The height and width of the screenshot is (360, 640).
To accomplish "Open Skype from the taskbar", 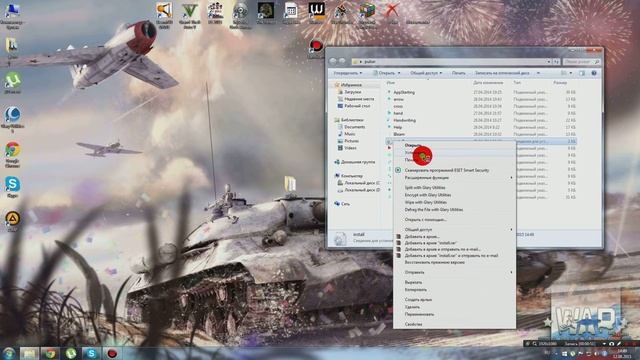I will click(x=91, y=353).
